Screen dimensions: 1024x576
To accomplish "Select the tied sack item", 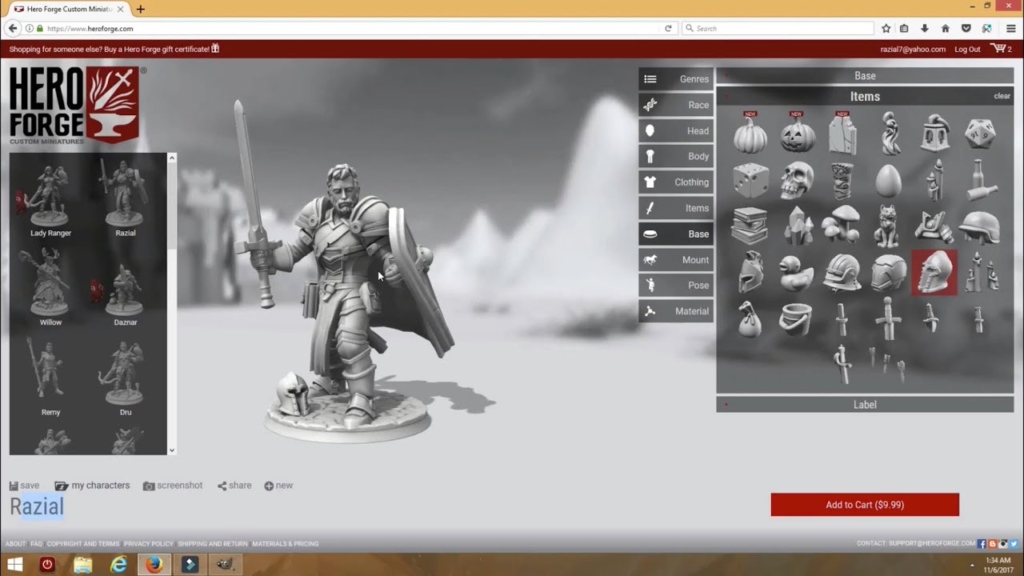I will pos(750,319).
